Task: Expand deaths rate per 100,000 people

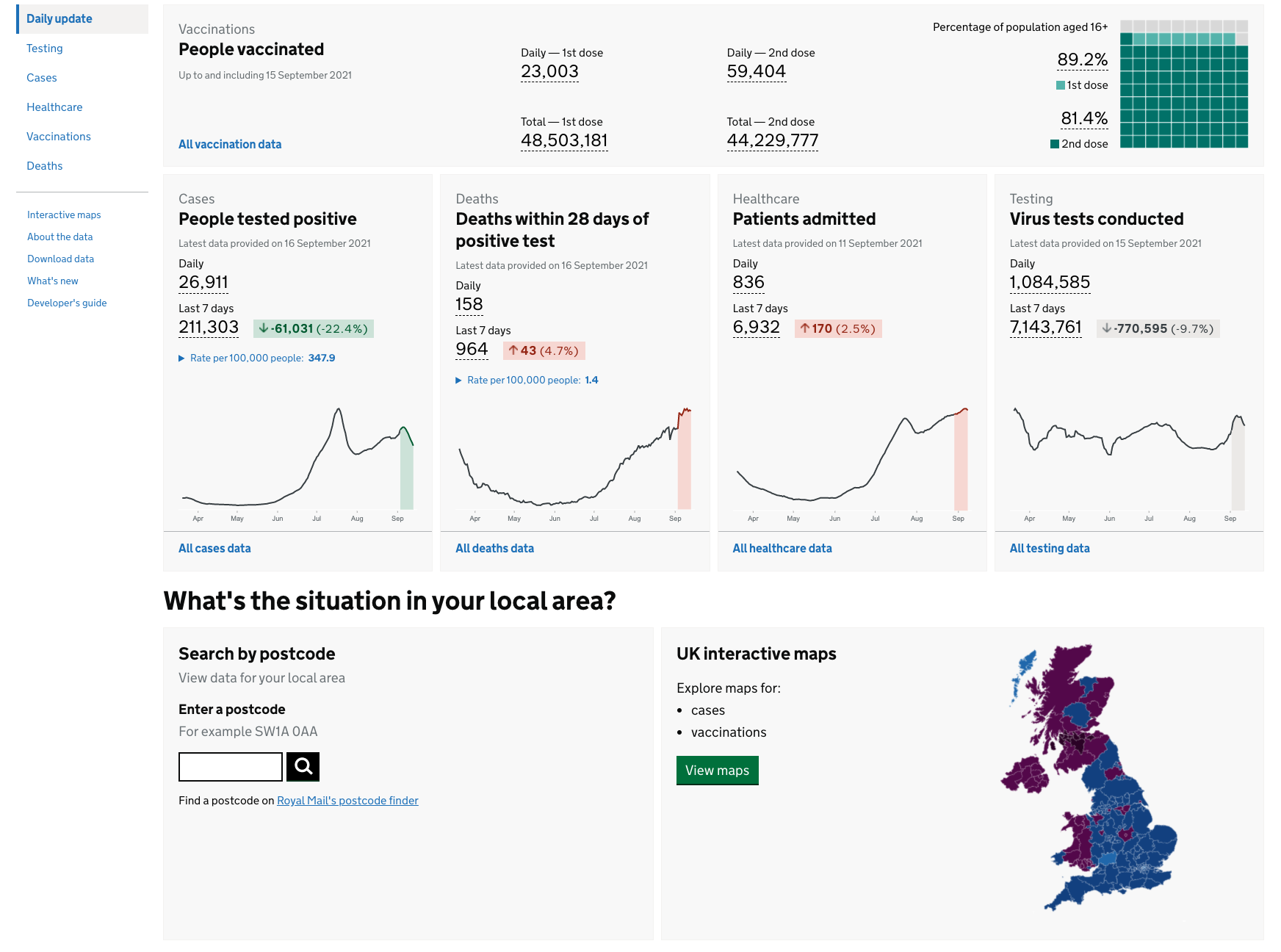Action: pyautogui.click(x=526, y=381)
